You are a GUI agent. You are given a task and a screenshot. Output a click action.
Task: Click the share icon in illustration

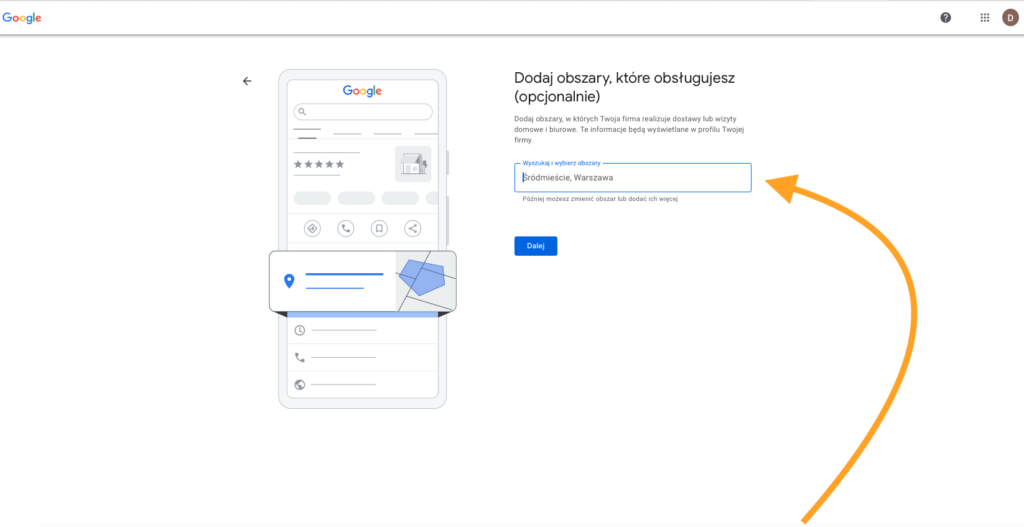pos(413,228)
